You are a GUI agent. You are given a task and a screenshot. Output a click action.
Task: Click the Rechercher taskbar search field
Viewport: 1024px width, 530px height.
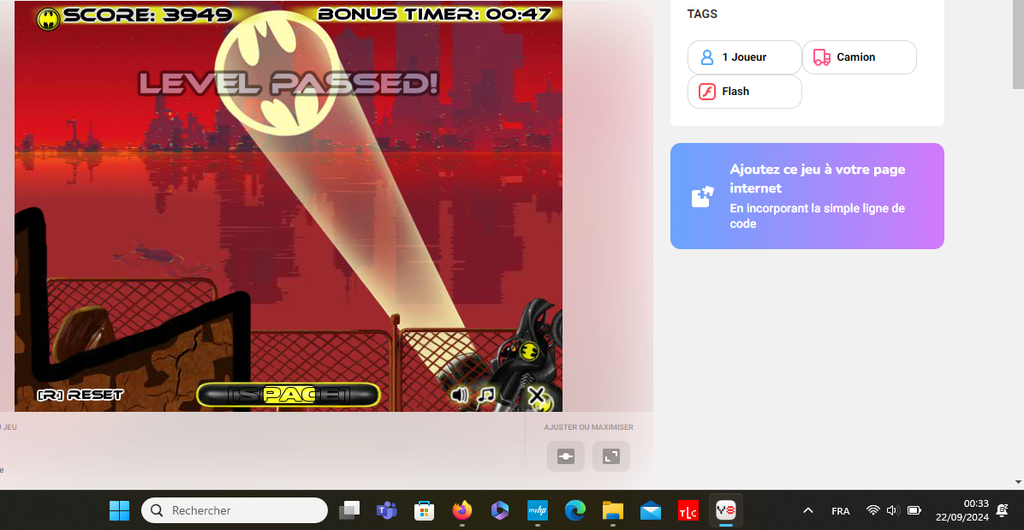tap(234, 510)
